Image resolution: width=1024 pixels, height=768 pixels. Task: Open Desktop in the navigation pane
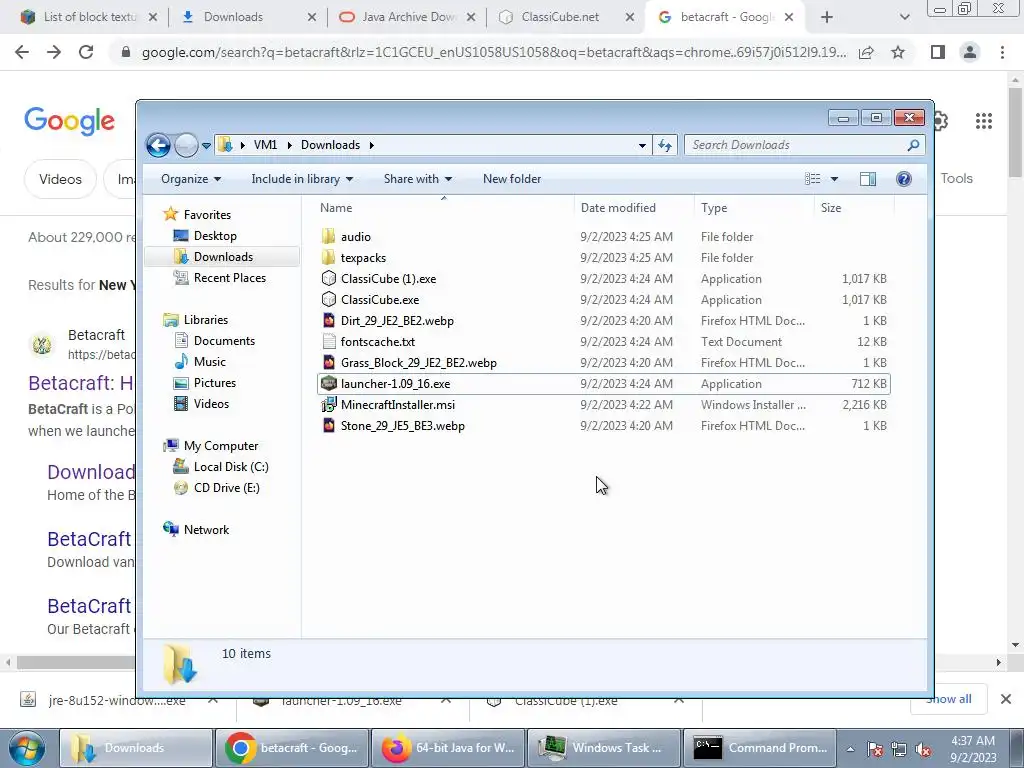coord(215,236)
